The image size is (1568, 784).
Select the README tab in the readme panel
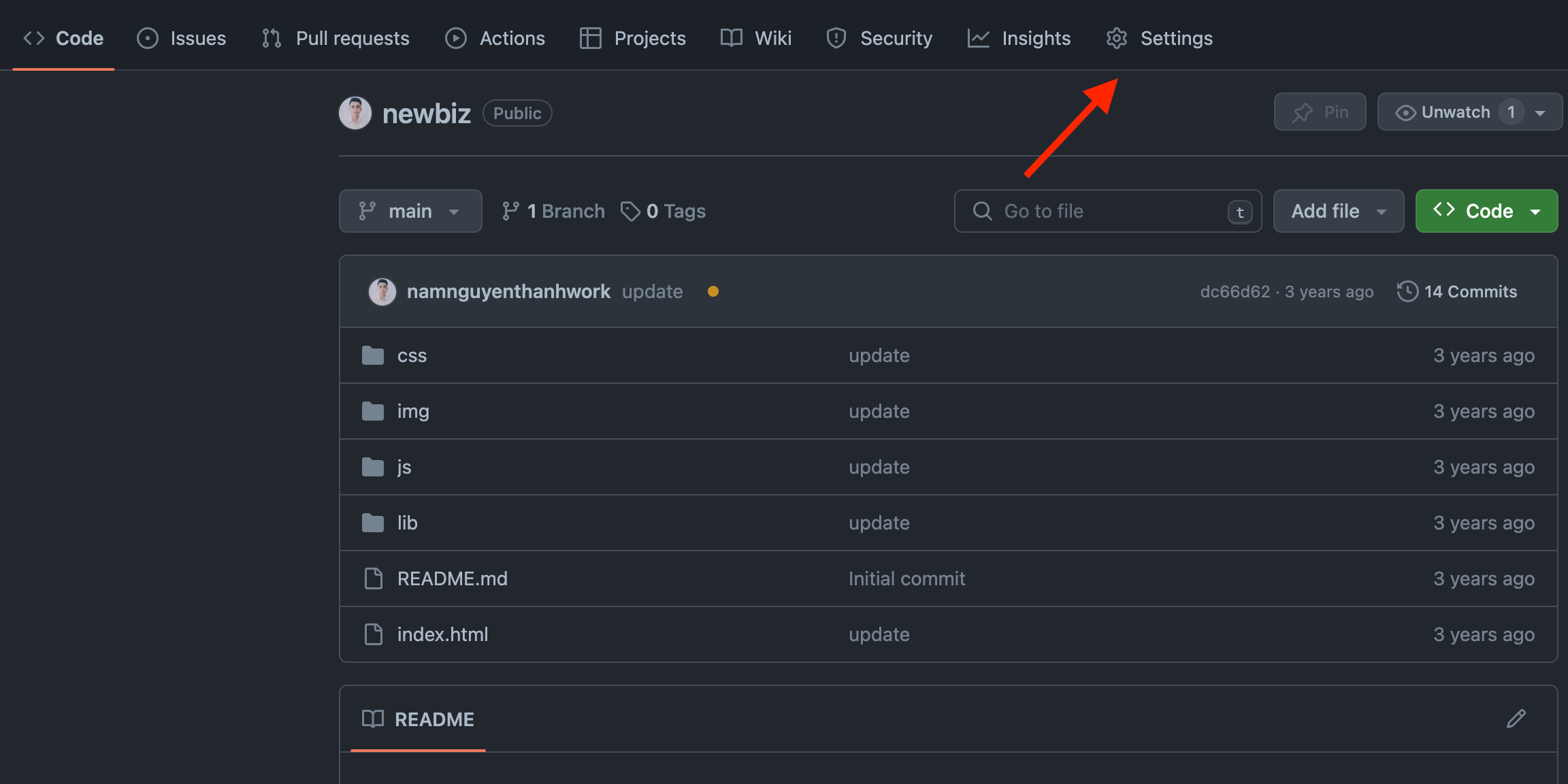pyautogui.click(x=418, y=719)
